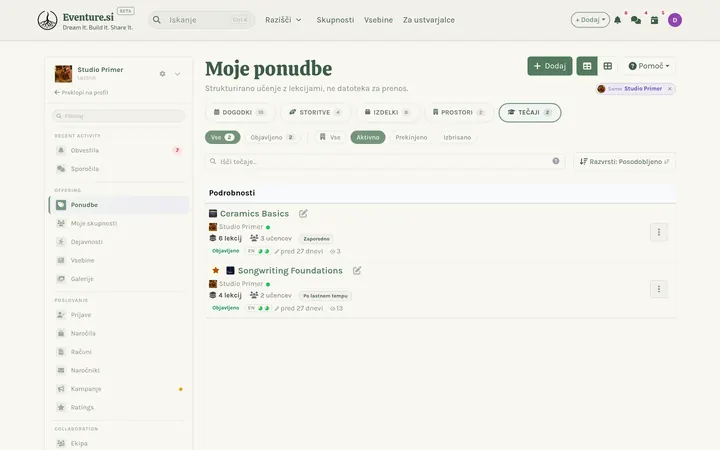This screenshot has width=720, height=450.
Task: Select Ponudbe in the sidebar
Action: [x=118, y=205]
